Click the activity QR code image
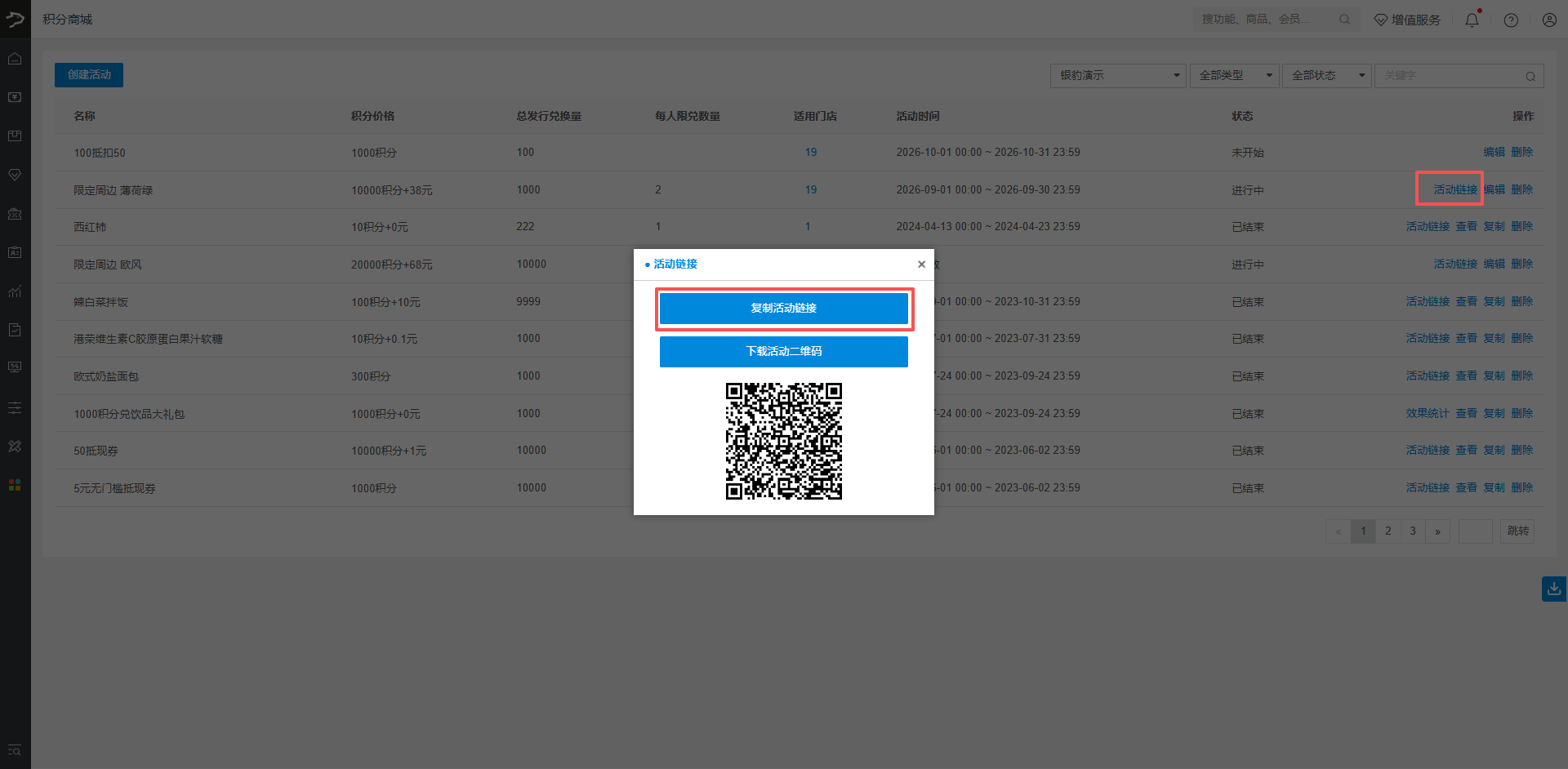This screenshot has width=1568, height=769. 784,441
